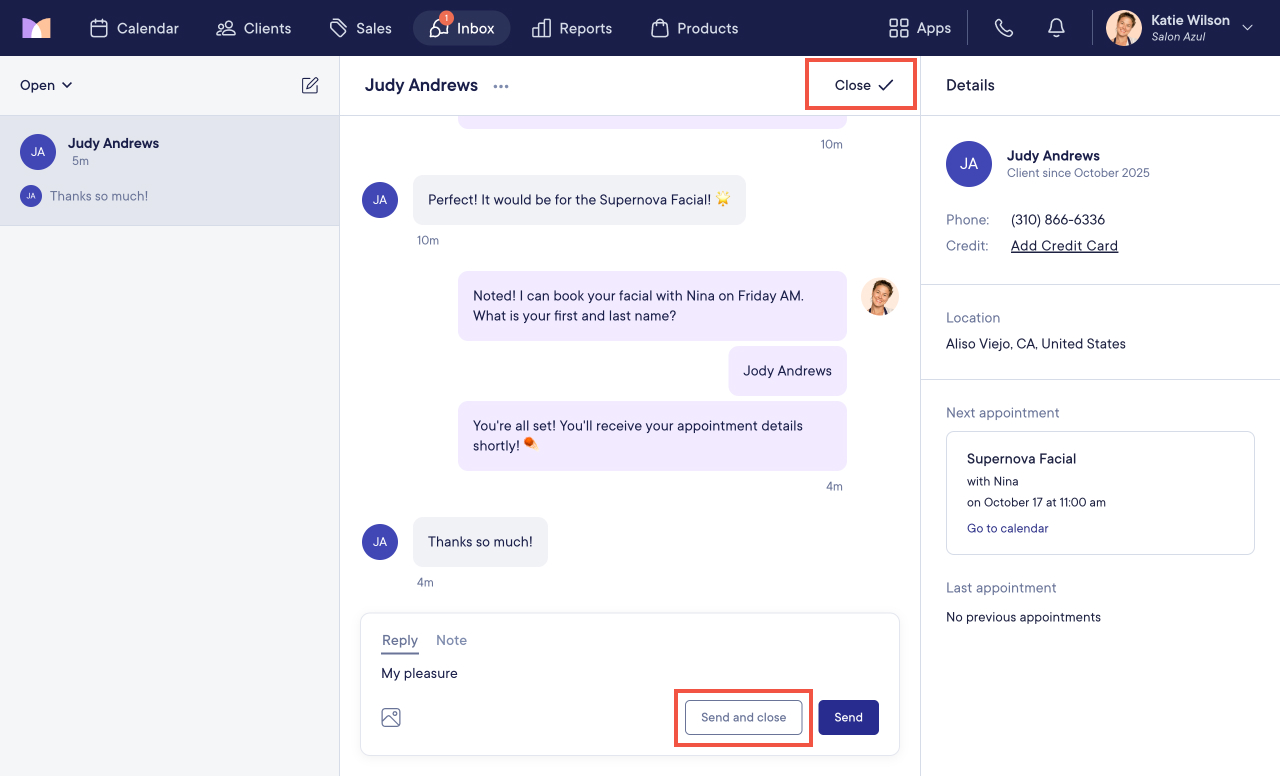1280x776 pixels.
Task: Click the app logo in top-left corner
Action: 36,28
